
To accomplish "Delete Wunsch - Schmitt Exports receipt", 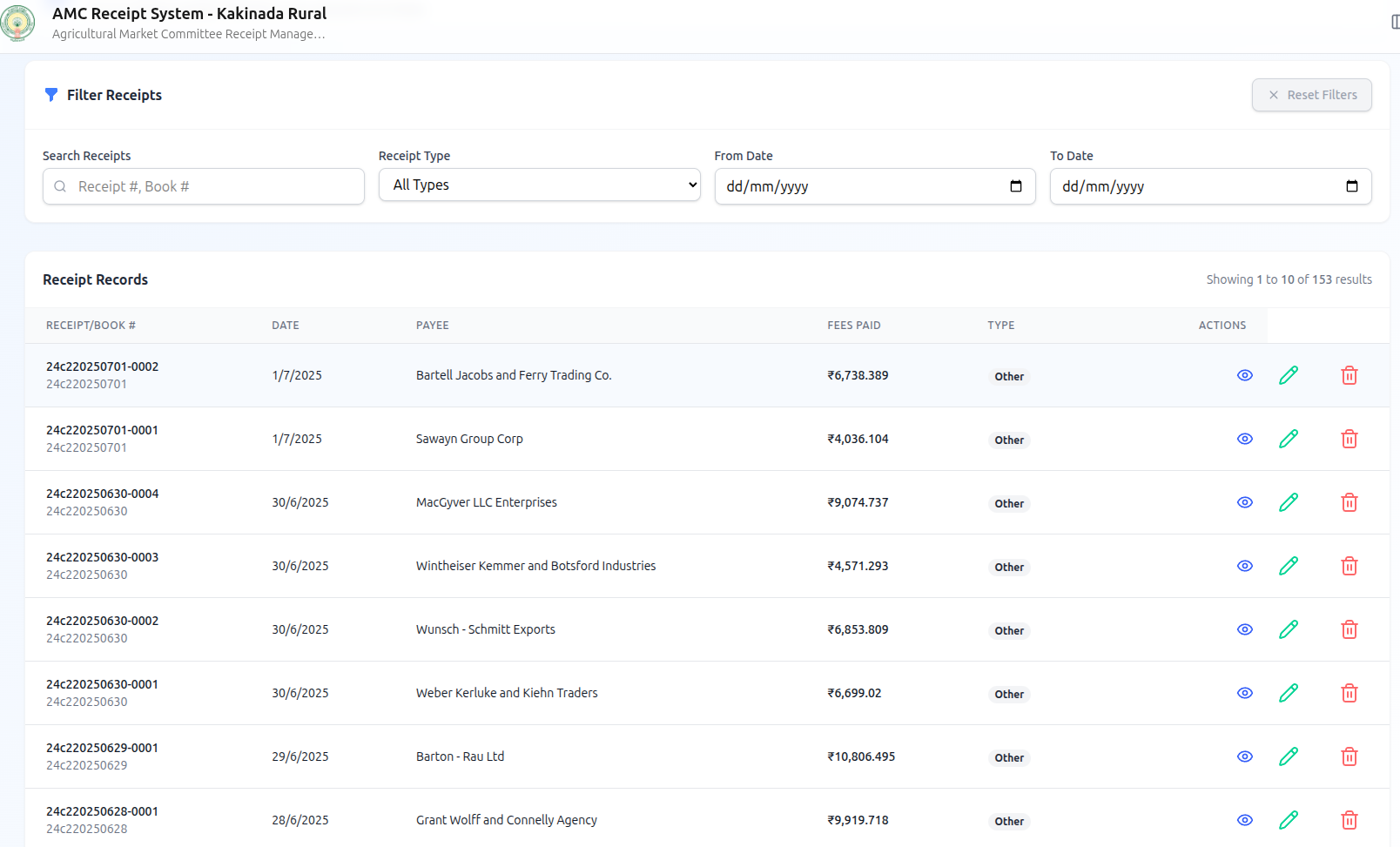I will point(1350,629).
